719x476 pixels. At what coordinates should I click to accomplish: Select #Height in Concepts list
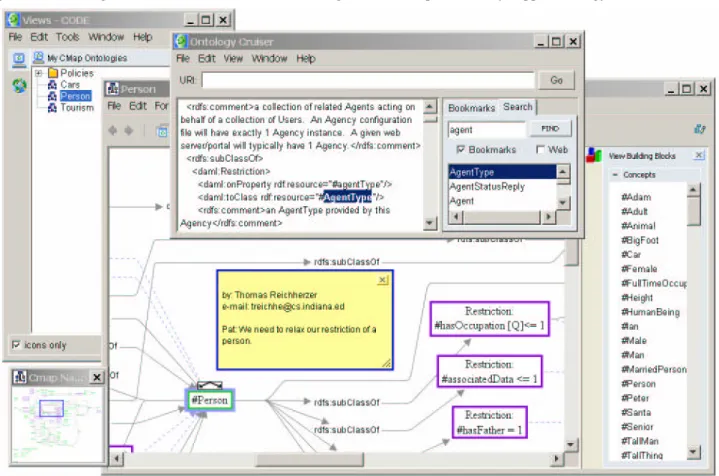click(637, 298)
